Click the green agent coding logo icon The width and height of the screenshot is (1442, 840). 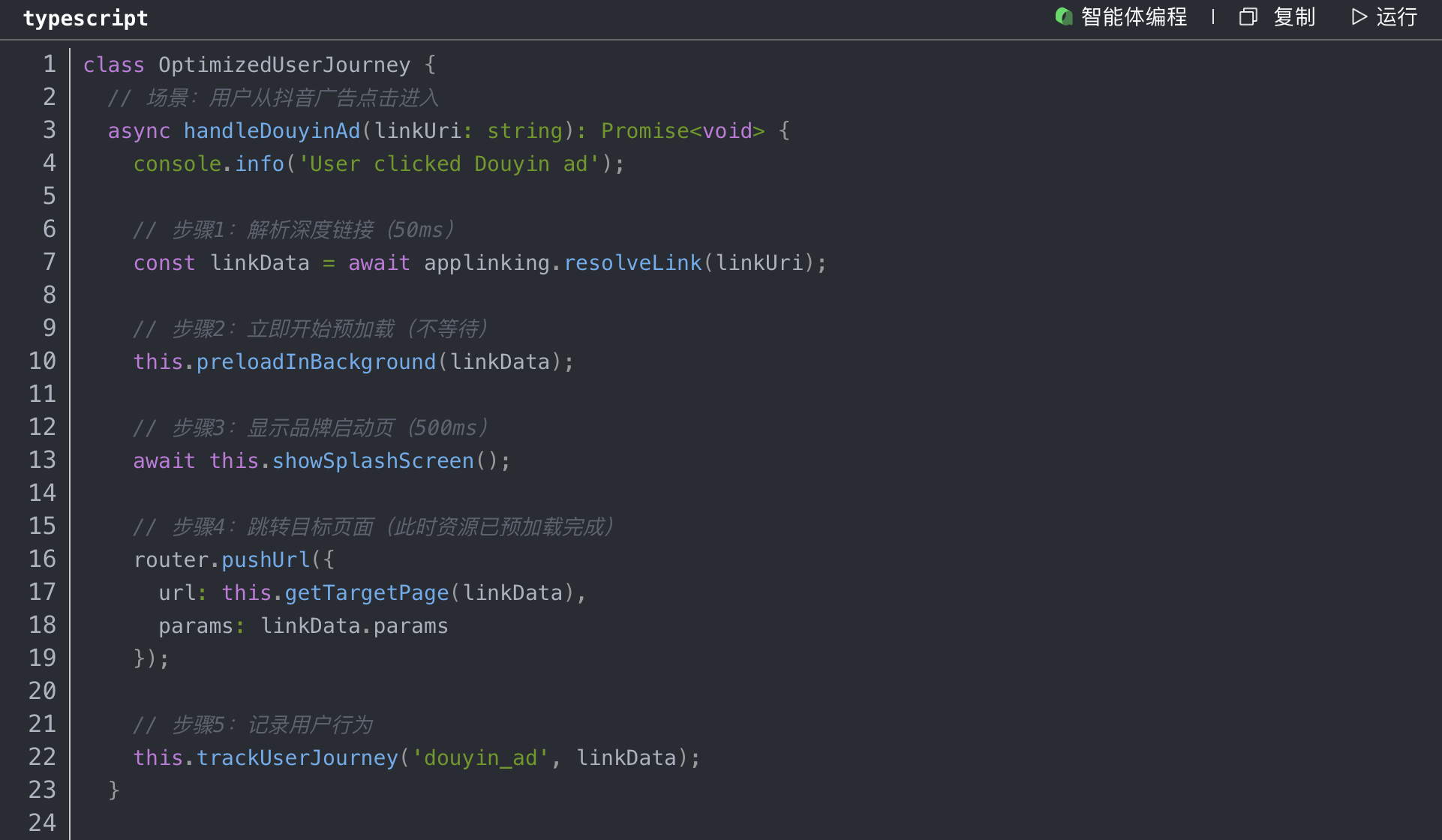pos(1064,16)
